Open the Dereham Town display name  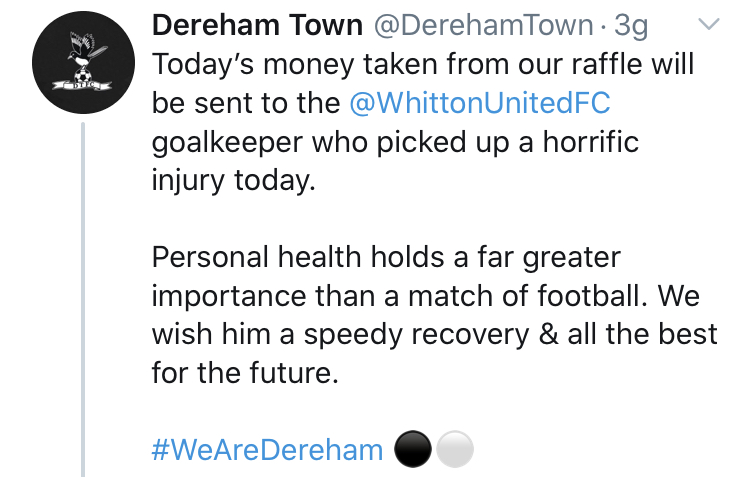258,25
